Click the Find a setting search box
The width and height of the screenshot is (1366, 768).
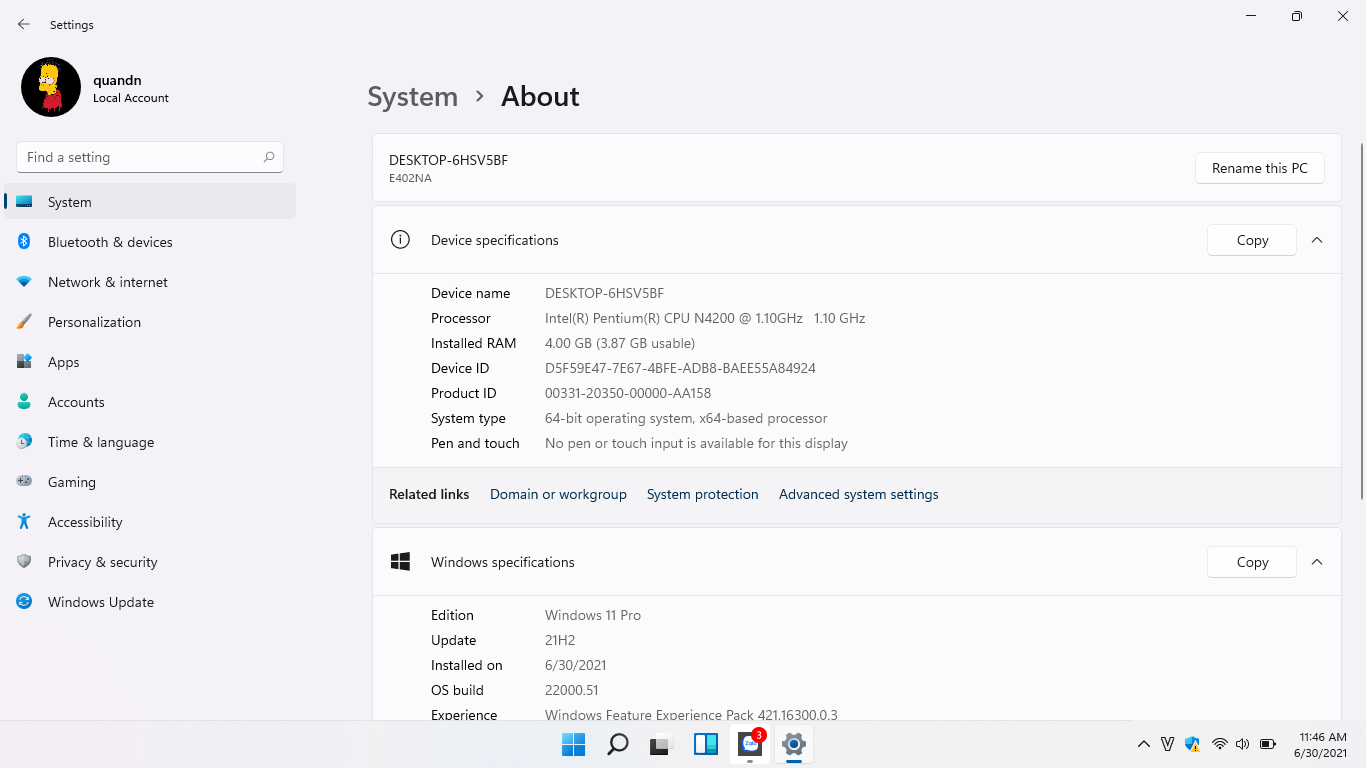click(150, 157)
